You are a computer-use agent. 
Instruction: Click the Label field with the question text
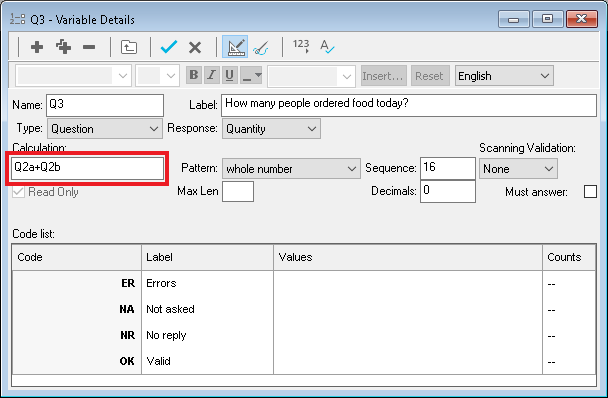point(409,105)
